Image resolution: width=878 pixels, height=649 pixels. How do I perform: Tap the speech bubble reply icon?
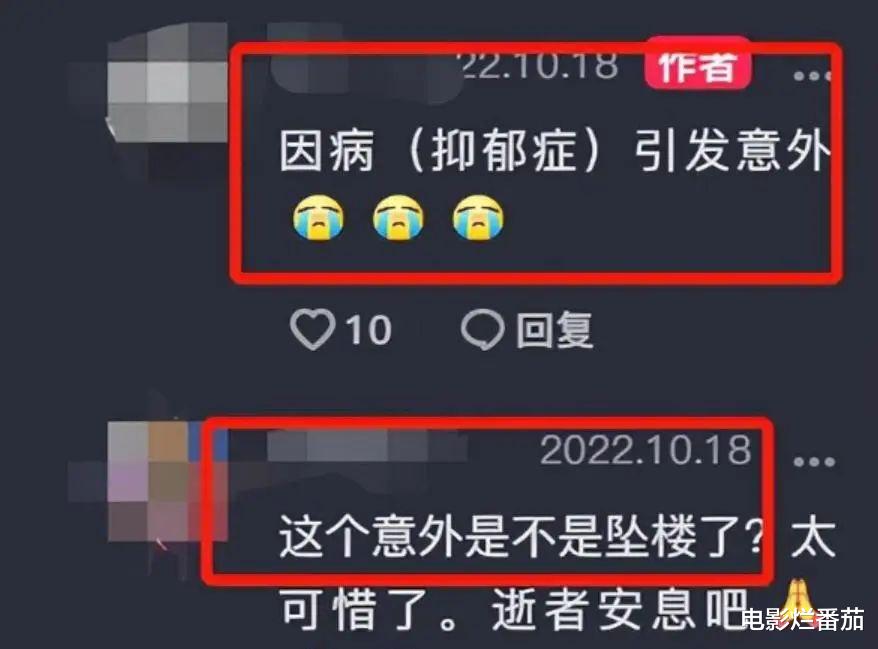pyautogui.click(x=482, y=329)
